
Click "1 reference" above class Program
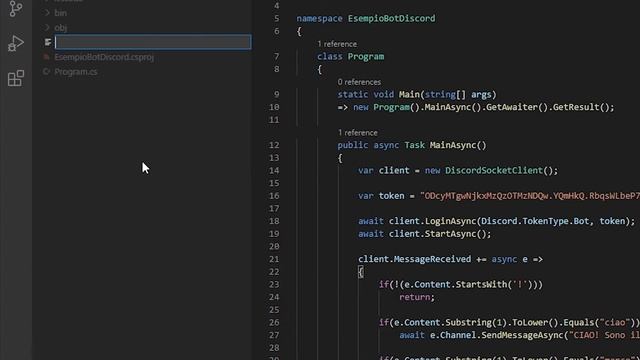click(337, 44)
